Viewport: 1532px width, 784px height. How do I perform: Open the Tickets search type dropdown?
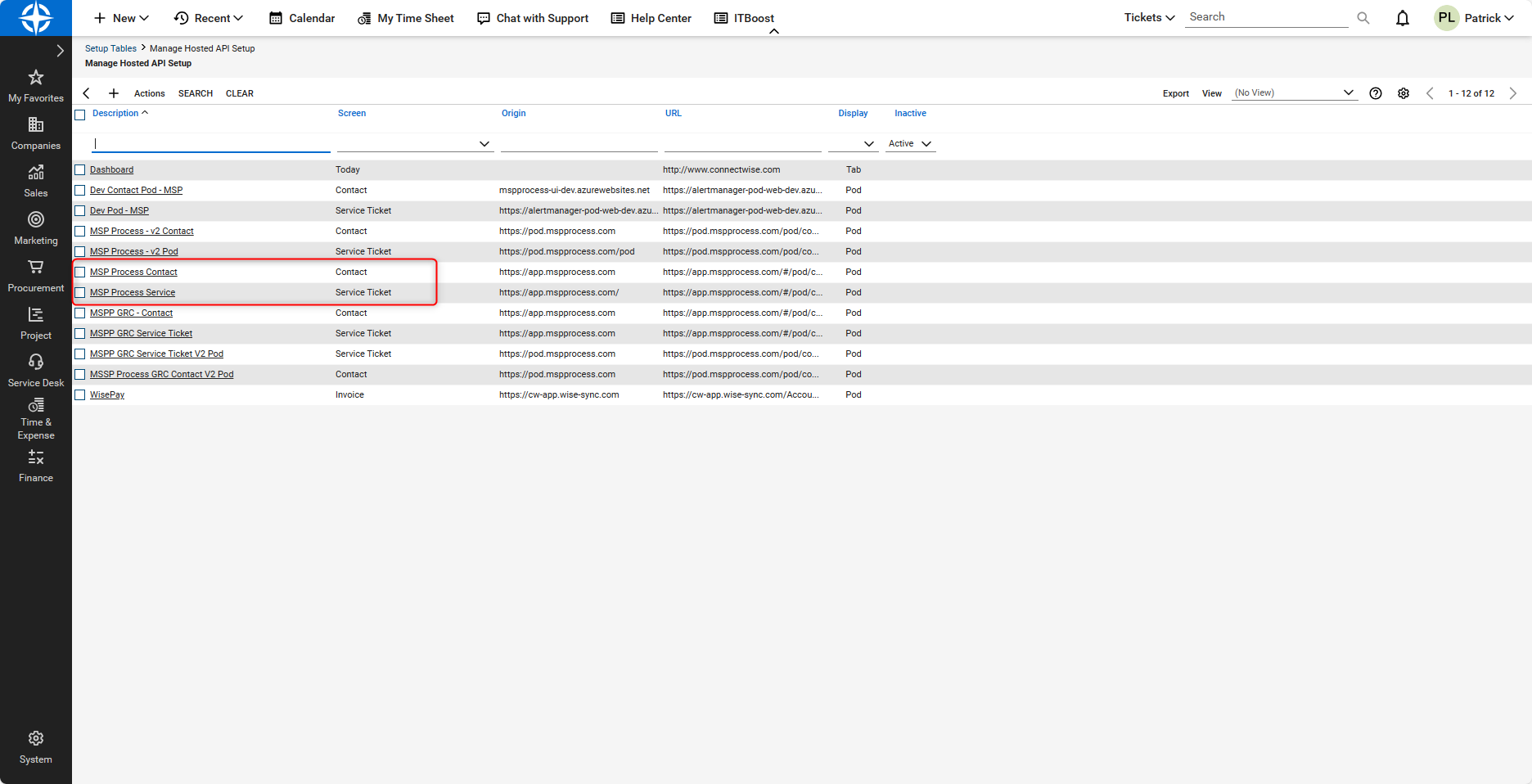(x=1149, y=17)
